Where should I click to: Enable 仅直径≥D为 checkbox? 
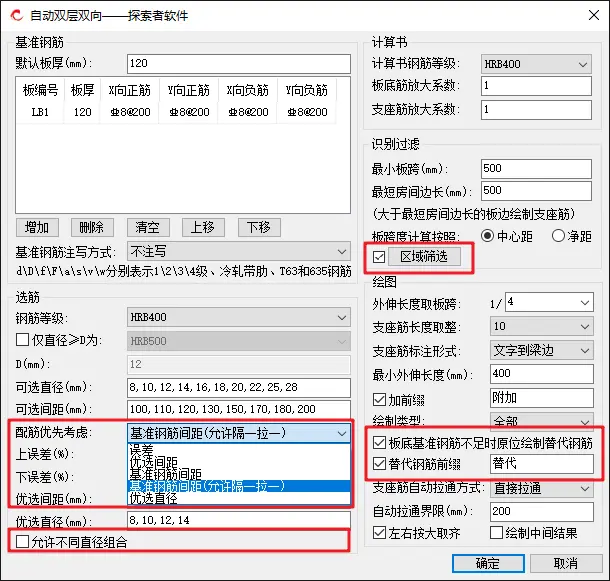(23, 340)
